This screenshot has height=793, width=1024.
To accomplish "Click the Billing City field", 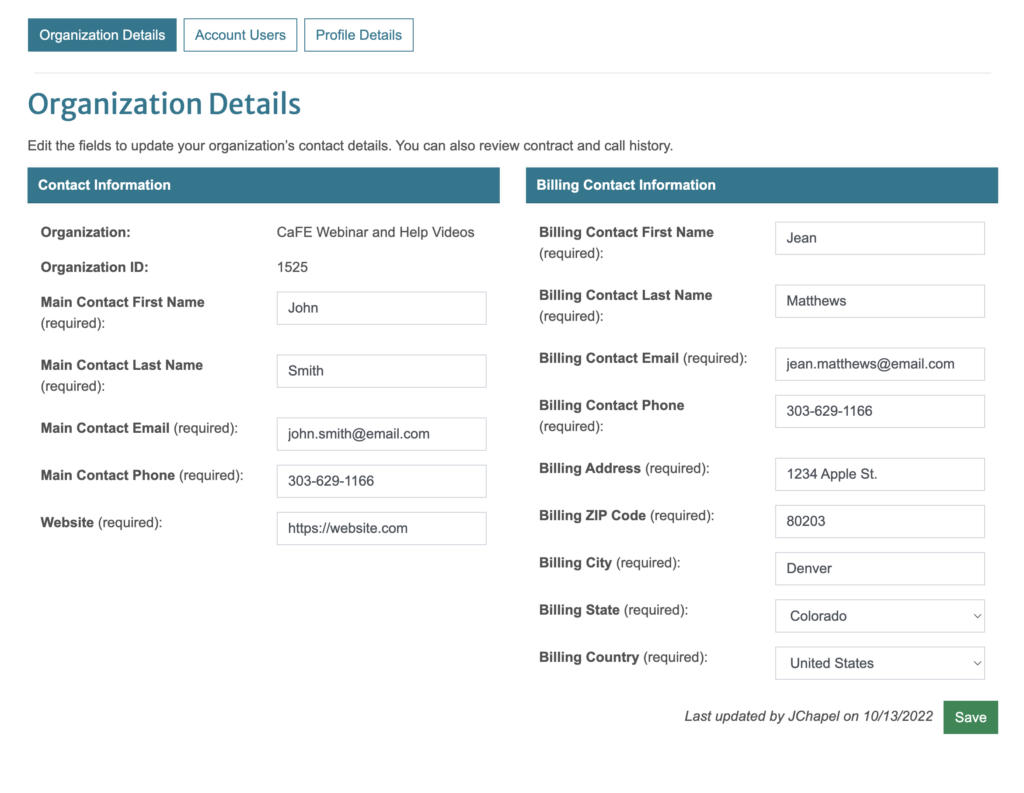I will pyautogui.click(x=879, y=568).
